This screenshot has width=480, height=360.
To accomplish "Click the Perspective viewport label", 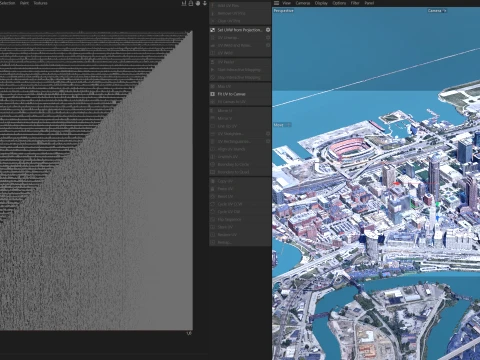I will [x=283, y=11].
